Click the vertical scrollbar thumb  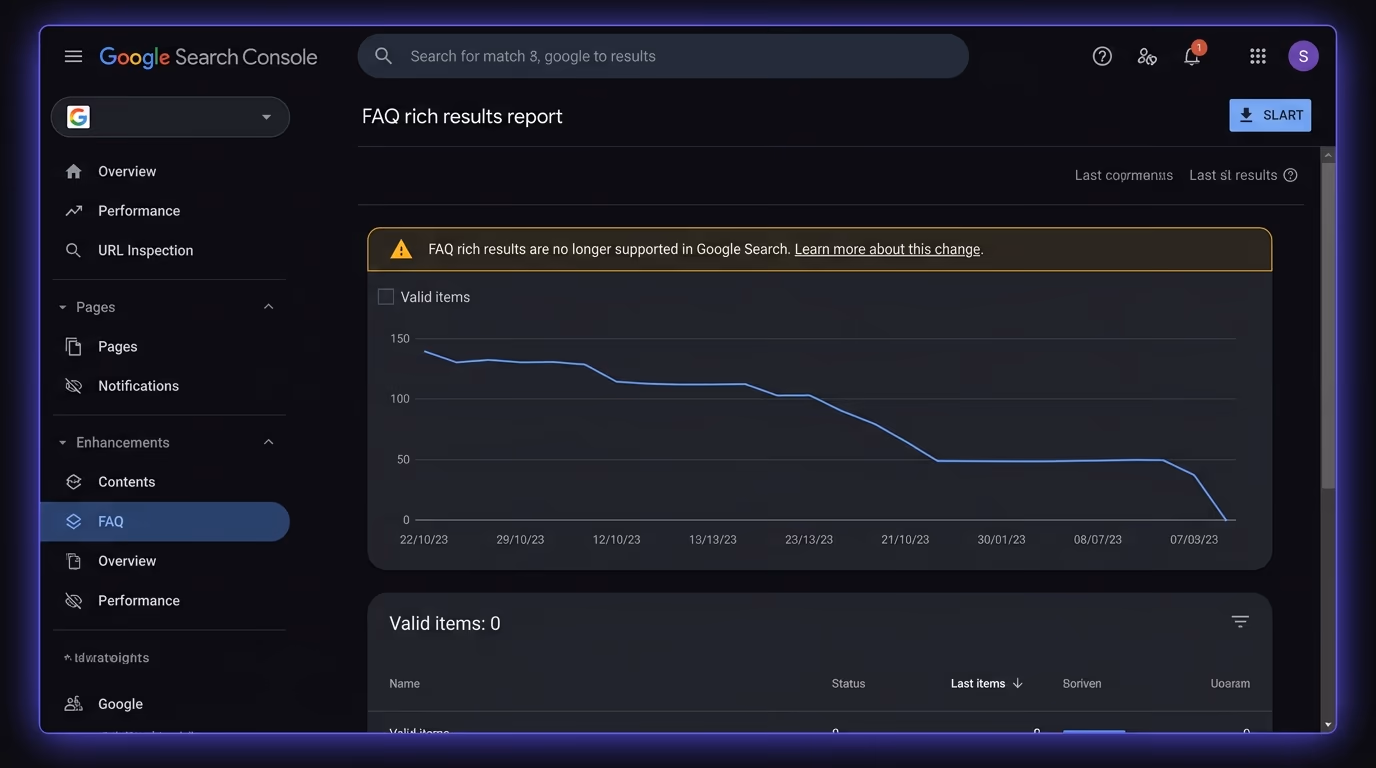point(1328,325)
